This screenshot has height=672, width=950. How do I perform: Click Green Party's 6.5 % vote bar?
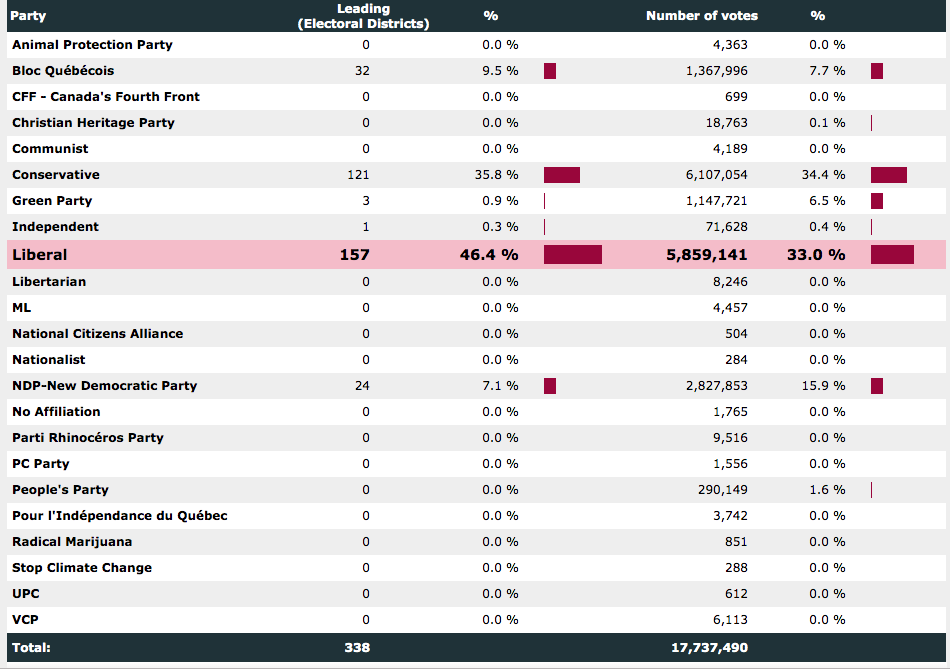pos(877,201)
